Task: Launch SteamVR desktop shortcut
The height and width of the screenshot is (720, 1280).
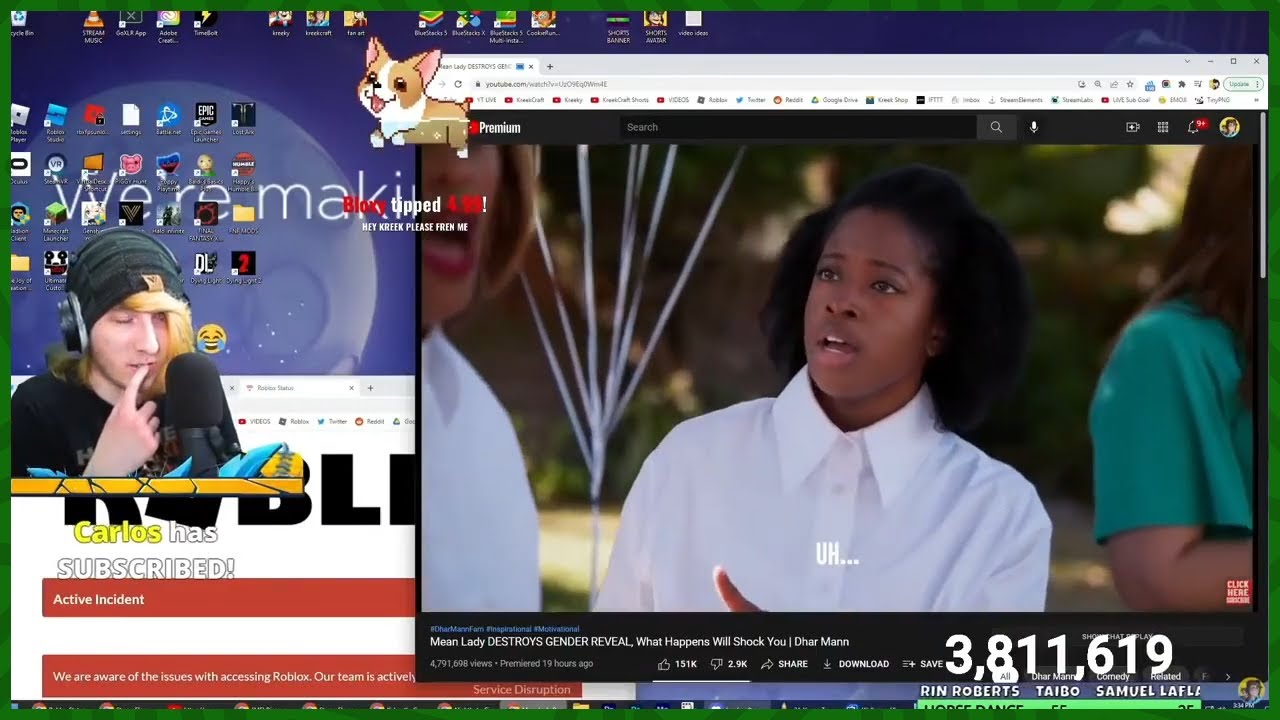Action: [55, 169]
